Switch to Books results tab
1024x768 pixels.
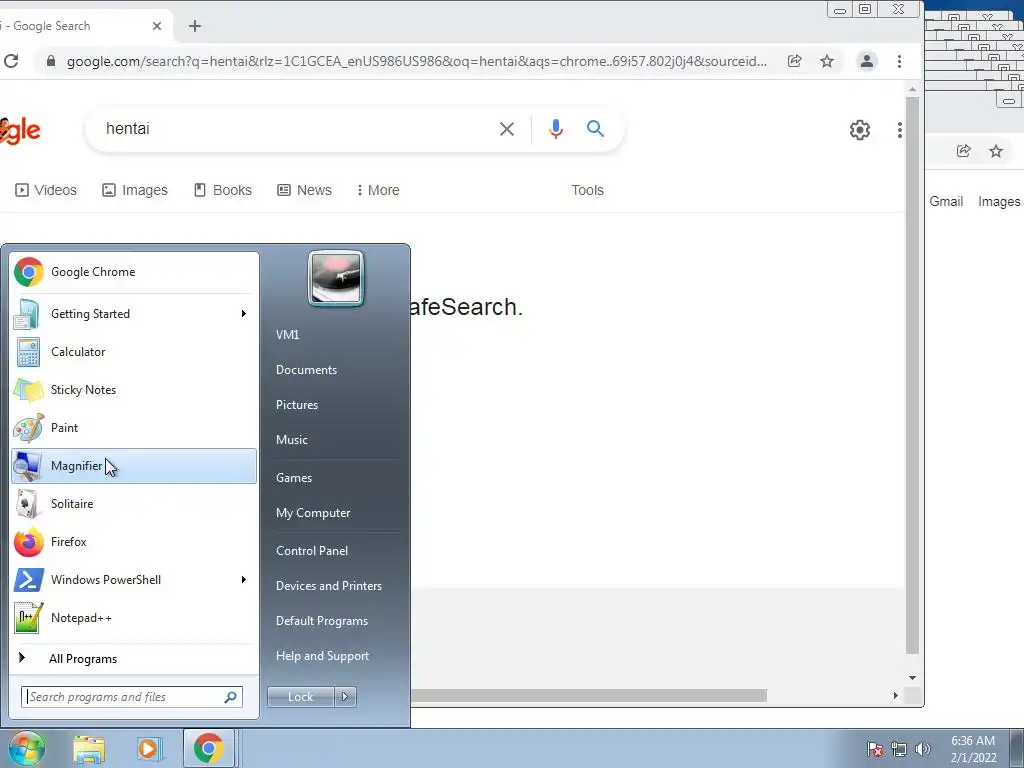point(223,190)
